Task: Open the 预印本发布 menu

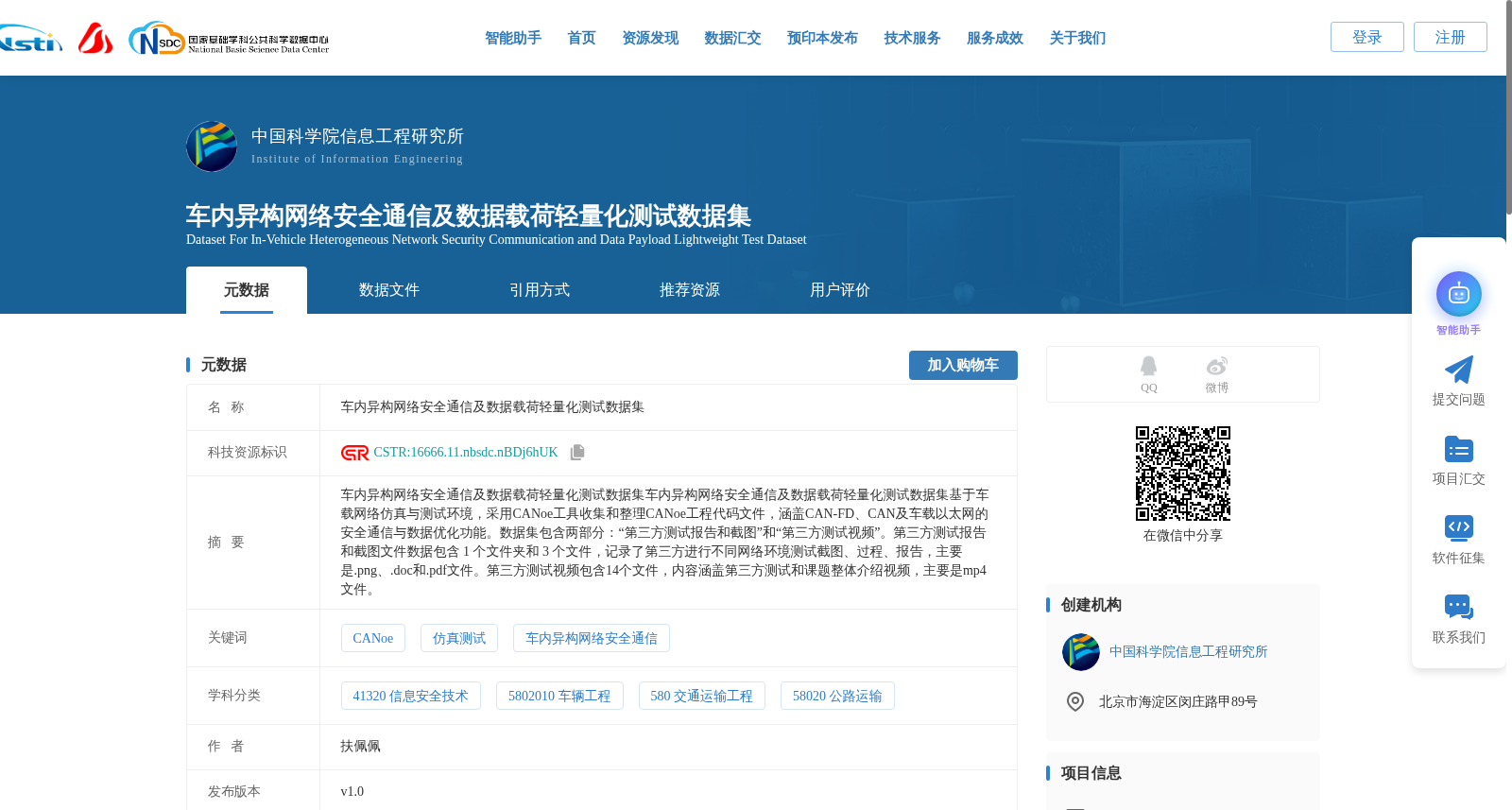Action: coord(822,38)
